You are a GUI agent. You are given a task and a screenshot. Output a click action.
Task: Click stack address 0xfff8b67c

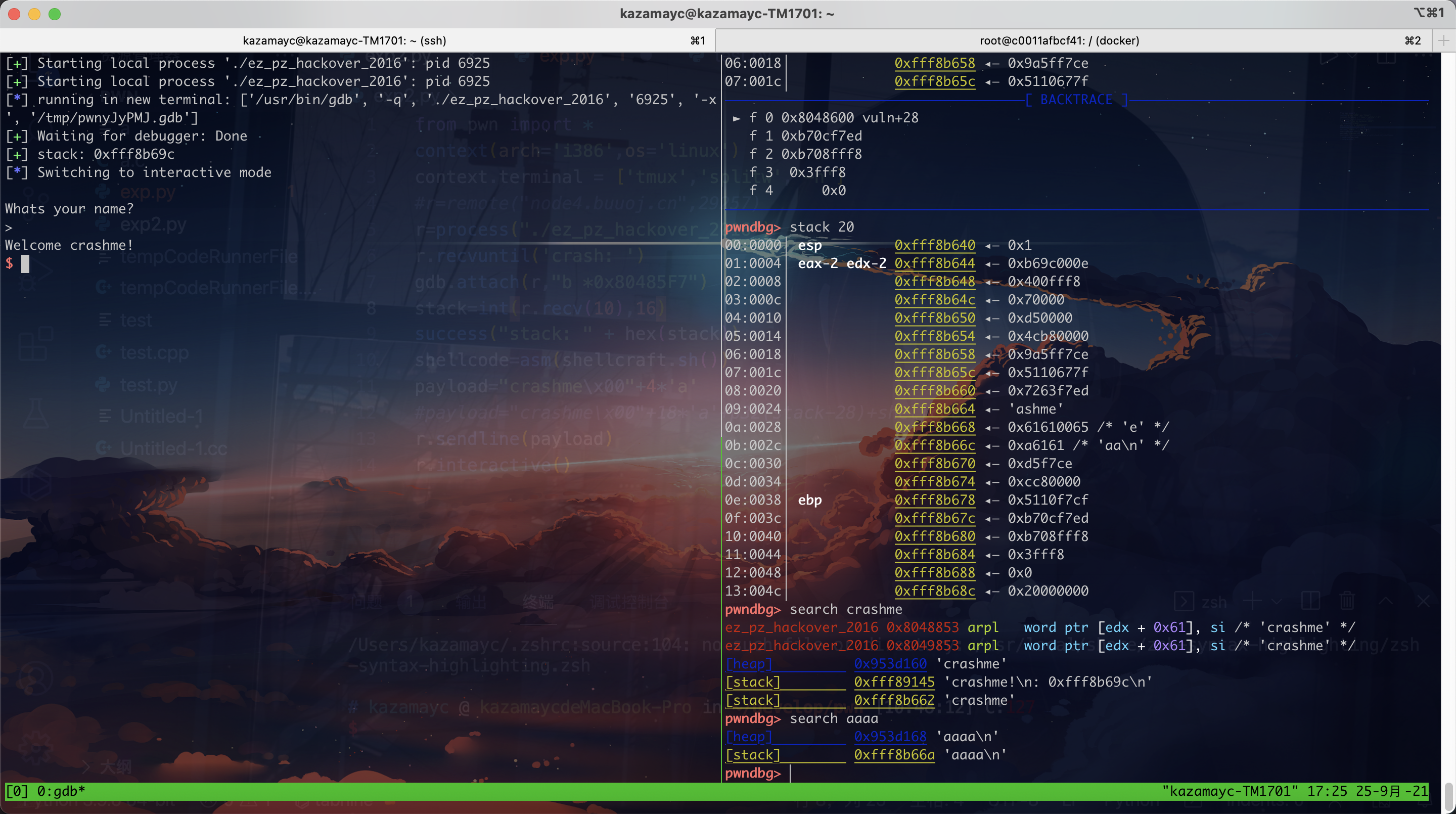pyautogui.click(x=935, y=518)
